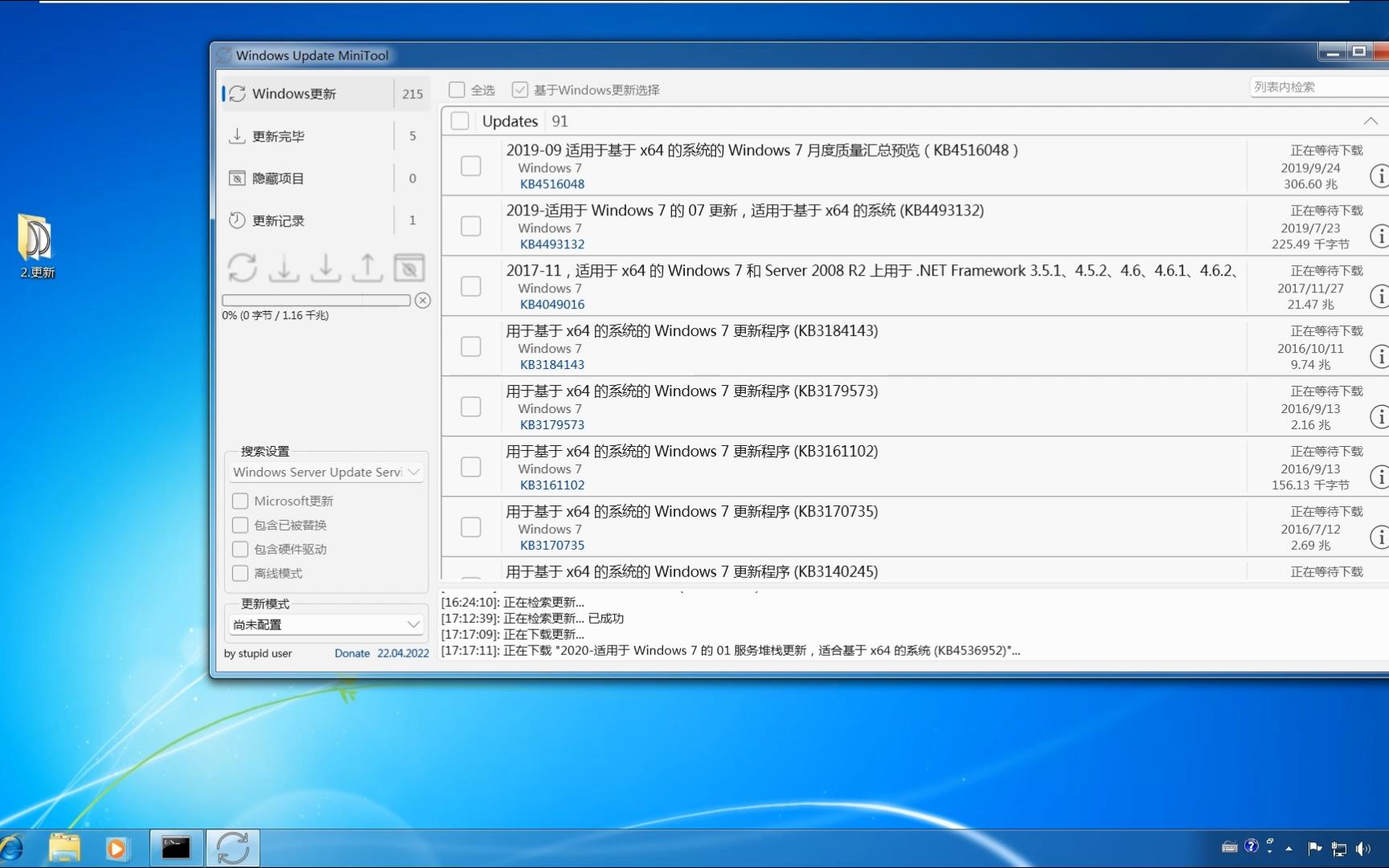The height and width of the screenshot is (868, 1389).
Task: Open info icon for KB4516048
Action: coord(1379,175)
